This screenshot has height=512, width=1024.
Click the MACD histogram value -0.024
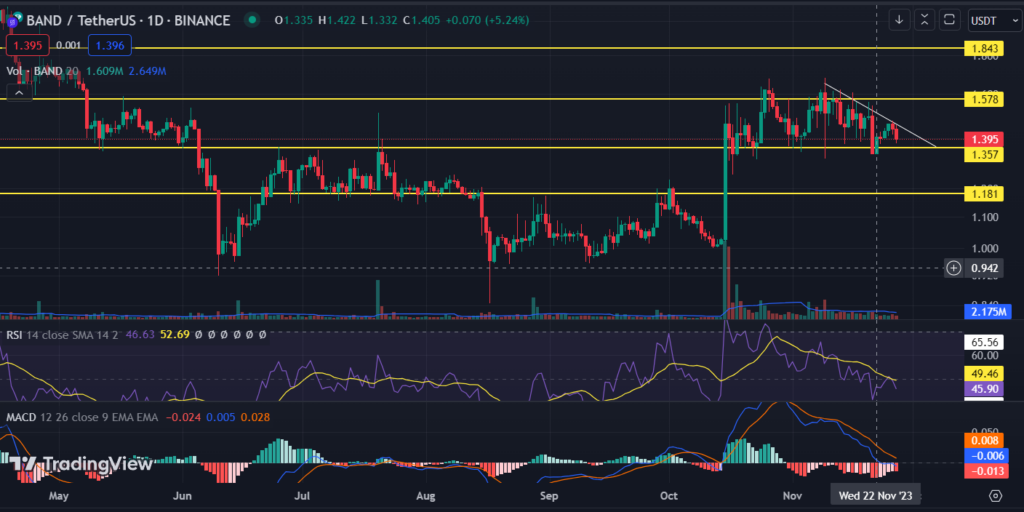click(x=183, y=417)
